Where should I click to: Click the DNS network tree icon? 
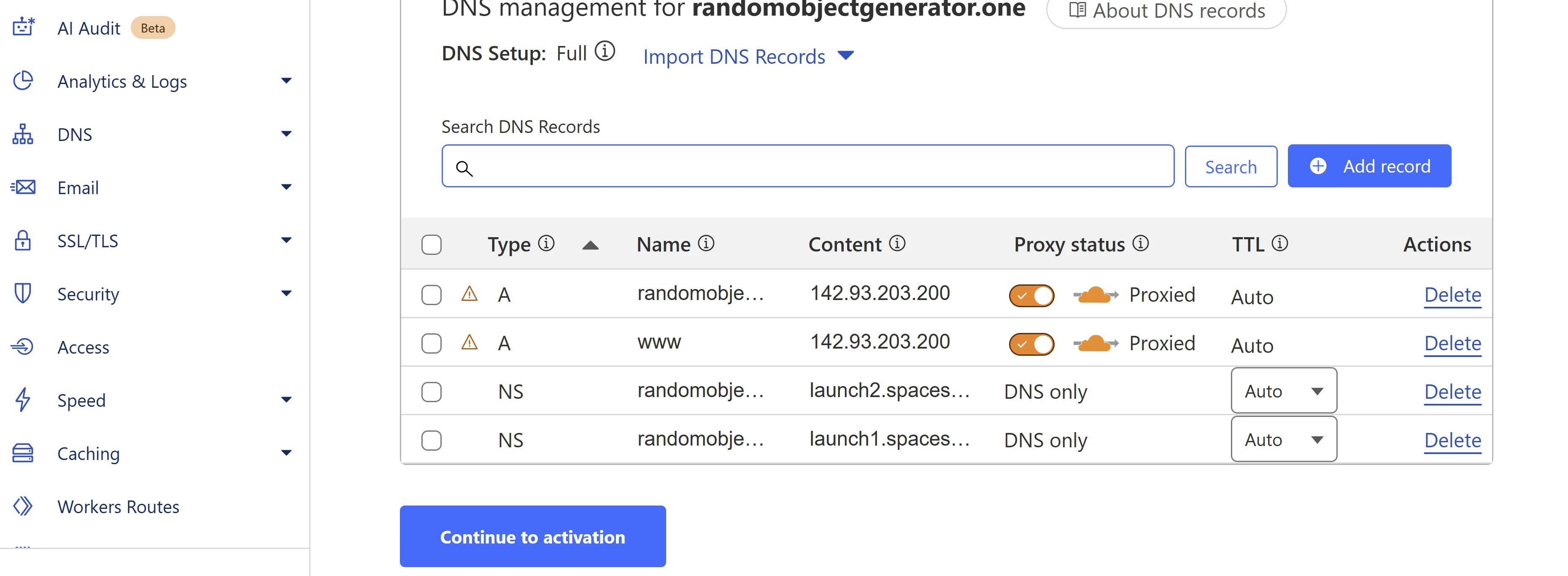click(23, 134)
